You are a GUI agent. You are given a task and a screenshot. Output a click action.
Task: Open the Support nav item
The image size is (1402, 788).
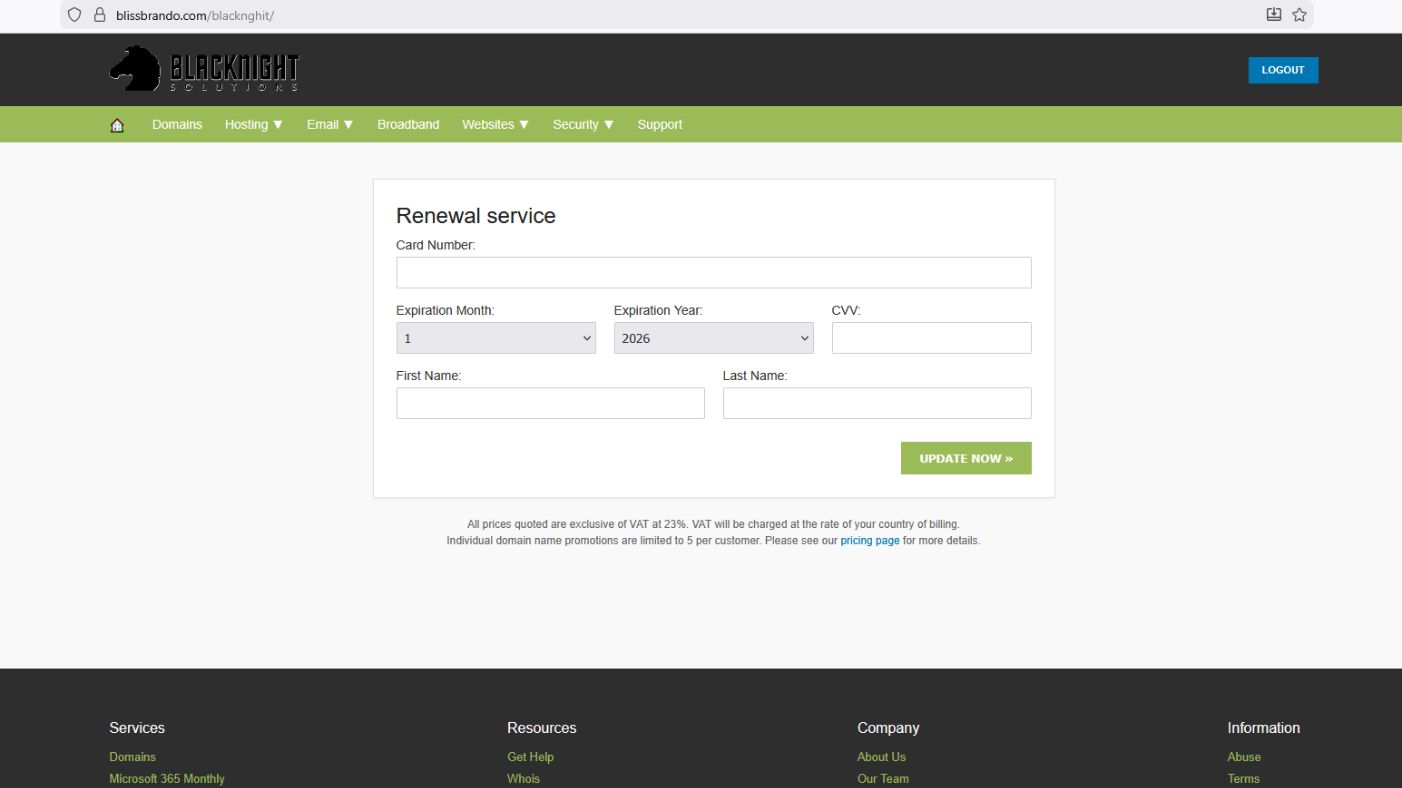pos(659,125)
